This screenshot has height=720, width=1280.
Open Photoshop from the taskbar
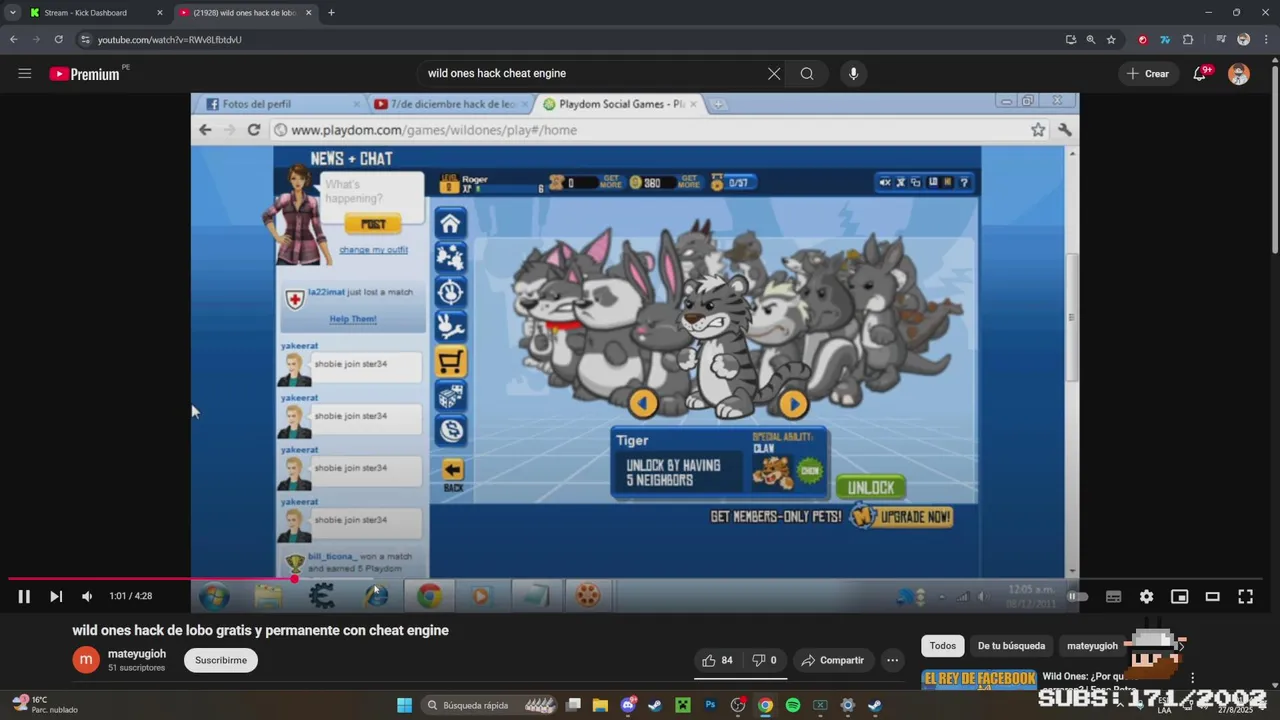pos(710,705)
